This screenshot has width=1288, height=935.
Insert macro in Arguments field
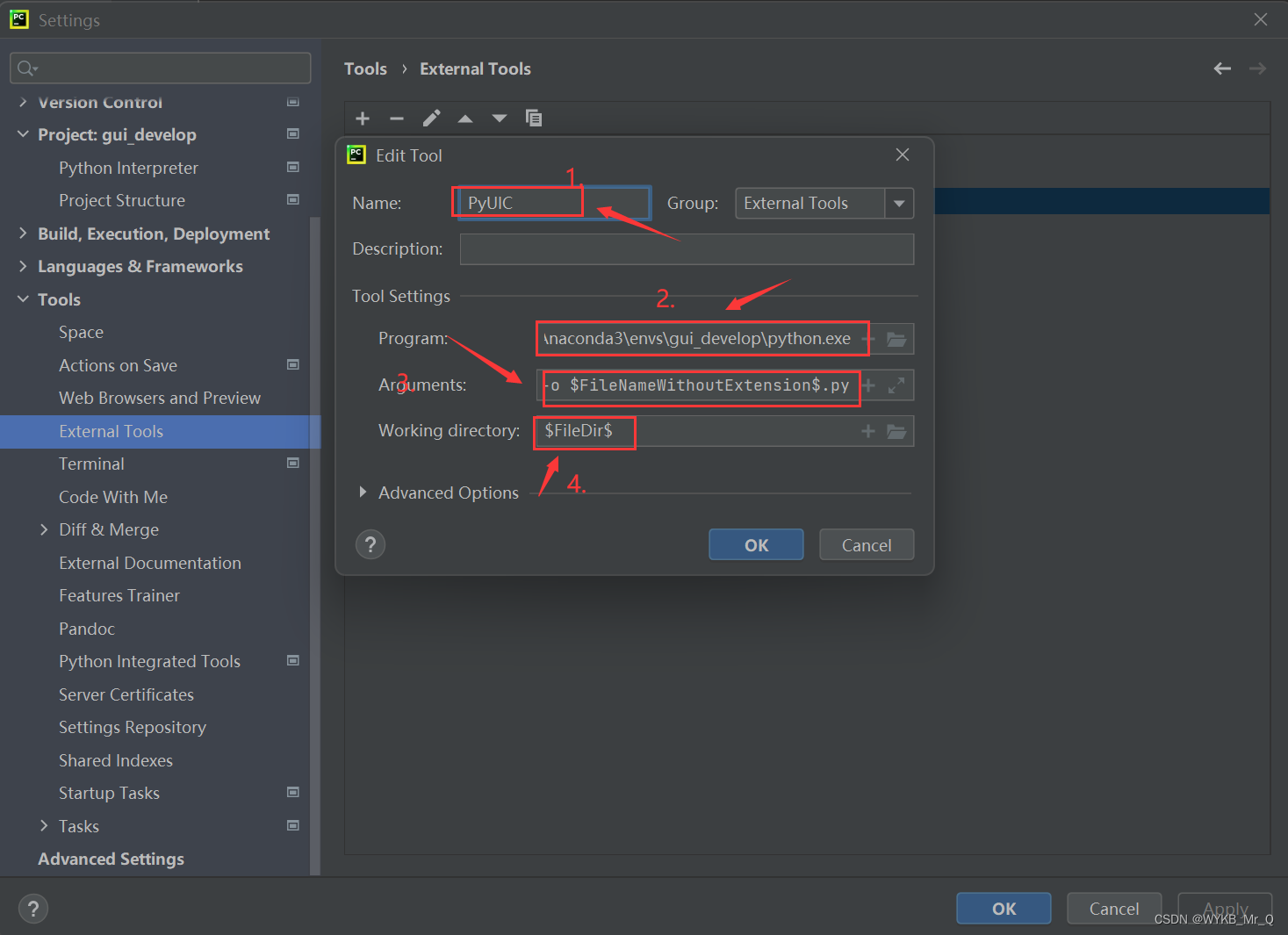tap(868, 385)
